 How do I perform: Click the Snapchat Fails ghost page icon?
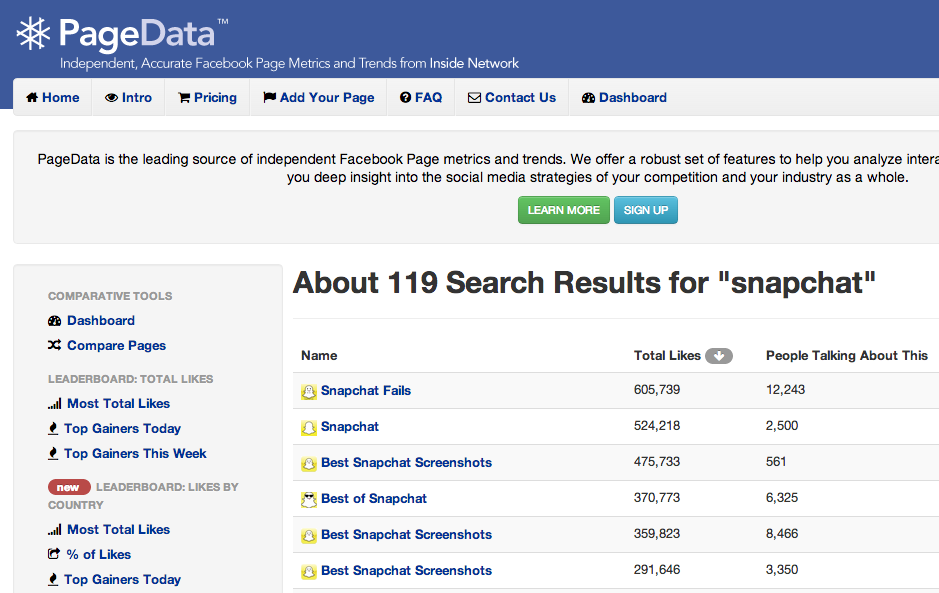click(309, 392)
